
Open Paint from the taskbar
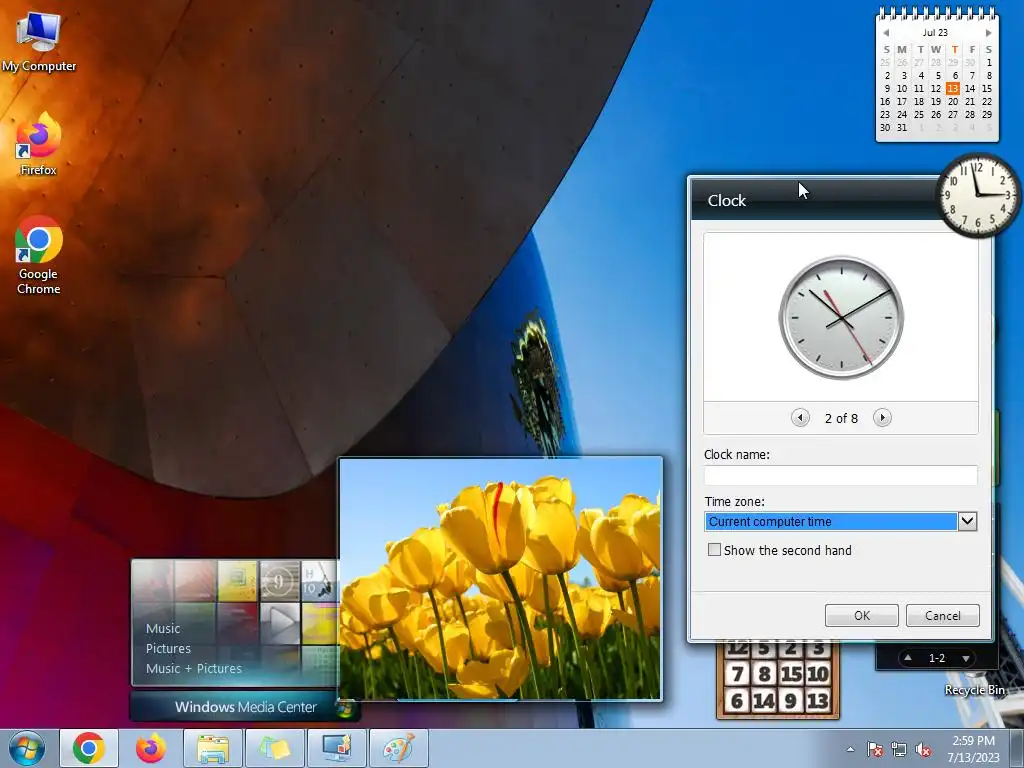[399, 748]
